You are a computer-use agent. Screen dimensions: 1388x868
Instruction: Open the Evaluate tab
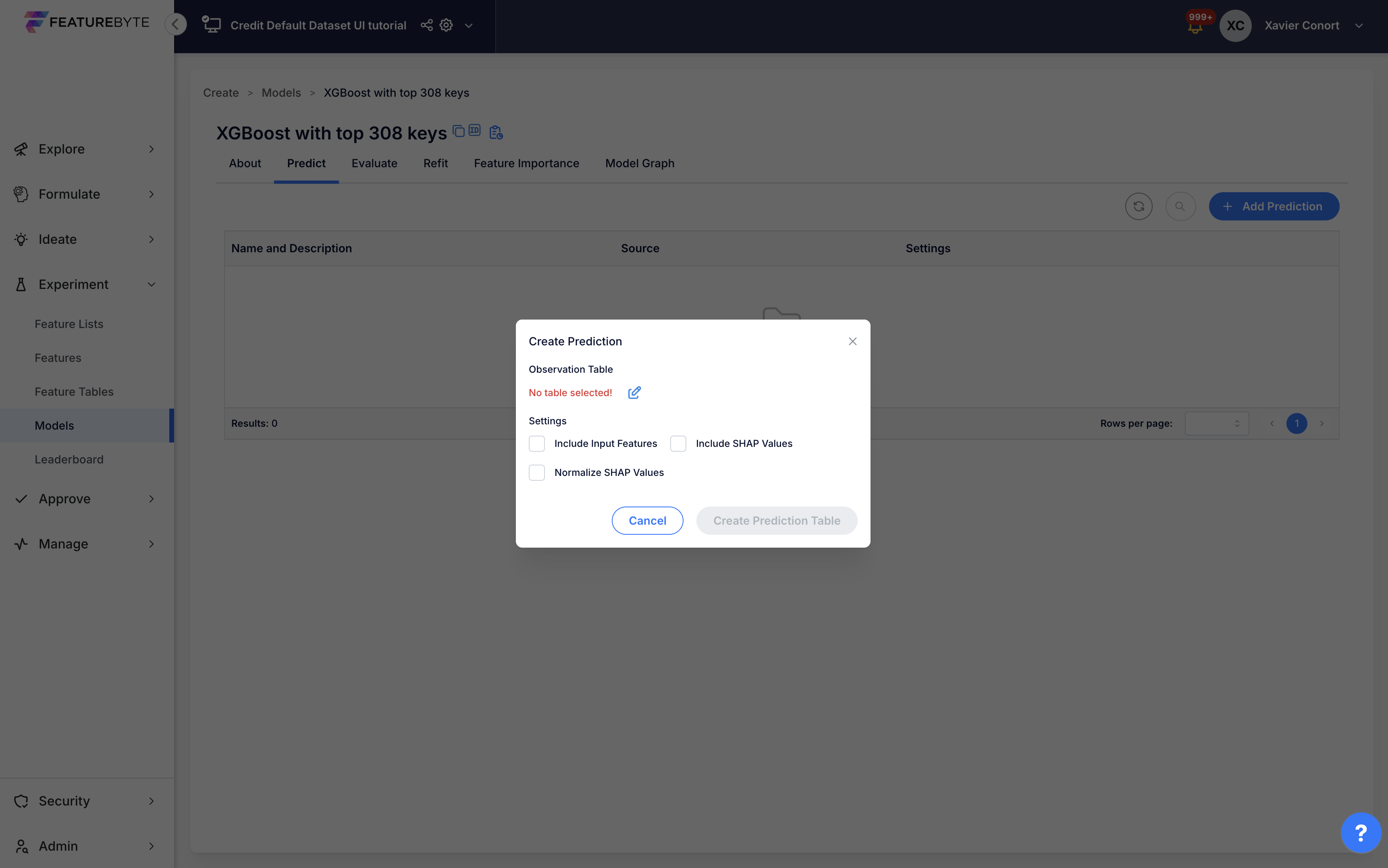point(374,164)
